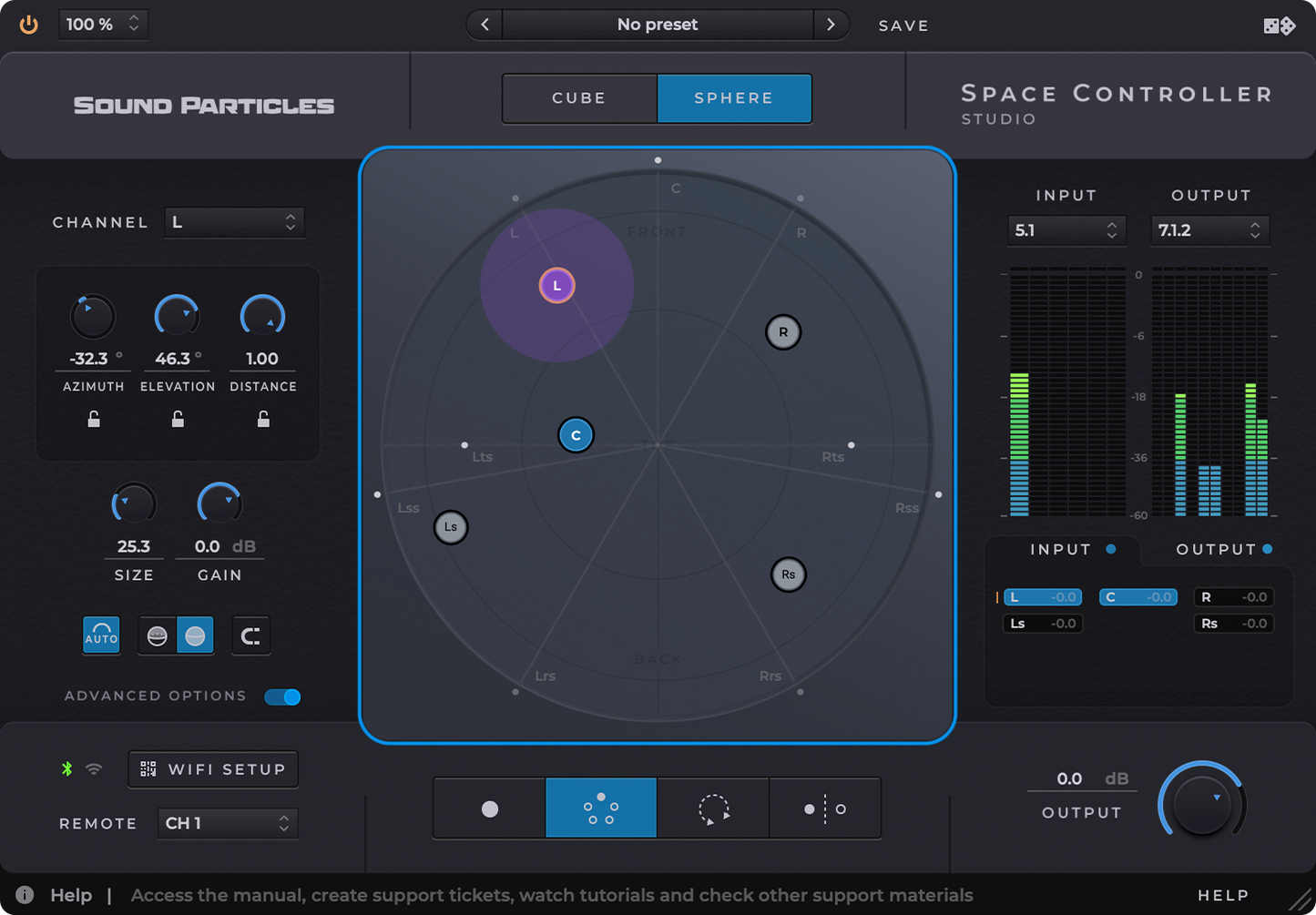Open the Input format dropdown set to 5.1
The image size is (1316, 915).
(x=1066, y=230)
